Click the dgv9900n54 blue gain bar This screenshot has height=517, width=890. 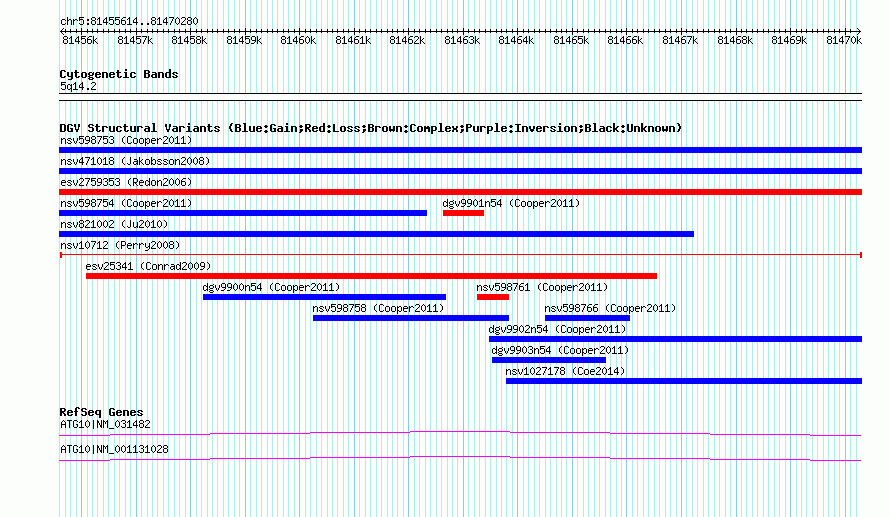324,297
